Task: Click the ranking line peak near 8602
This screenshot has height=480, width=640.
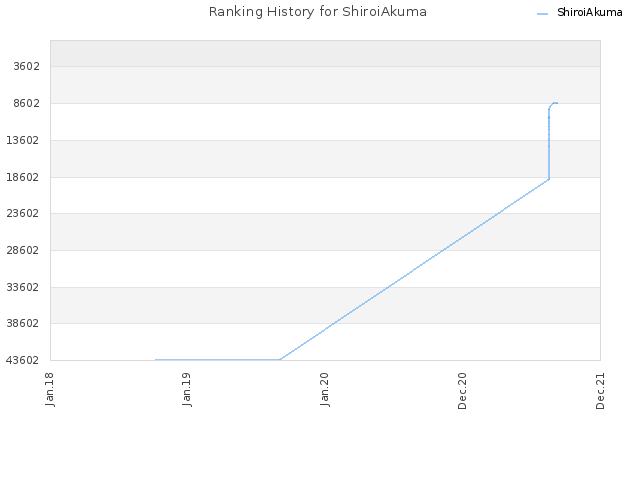Action: click(x=554, y=103)
